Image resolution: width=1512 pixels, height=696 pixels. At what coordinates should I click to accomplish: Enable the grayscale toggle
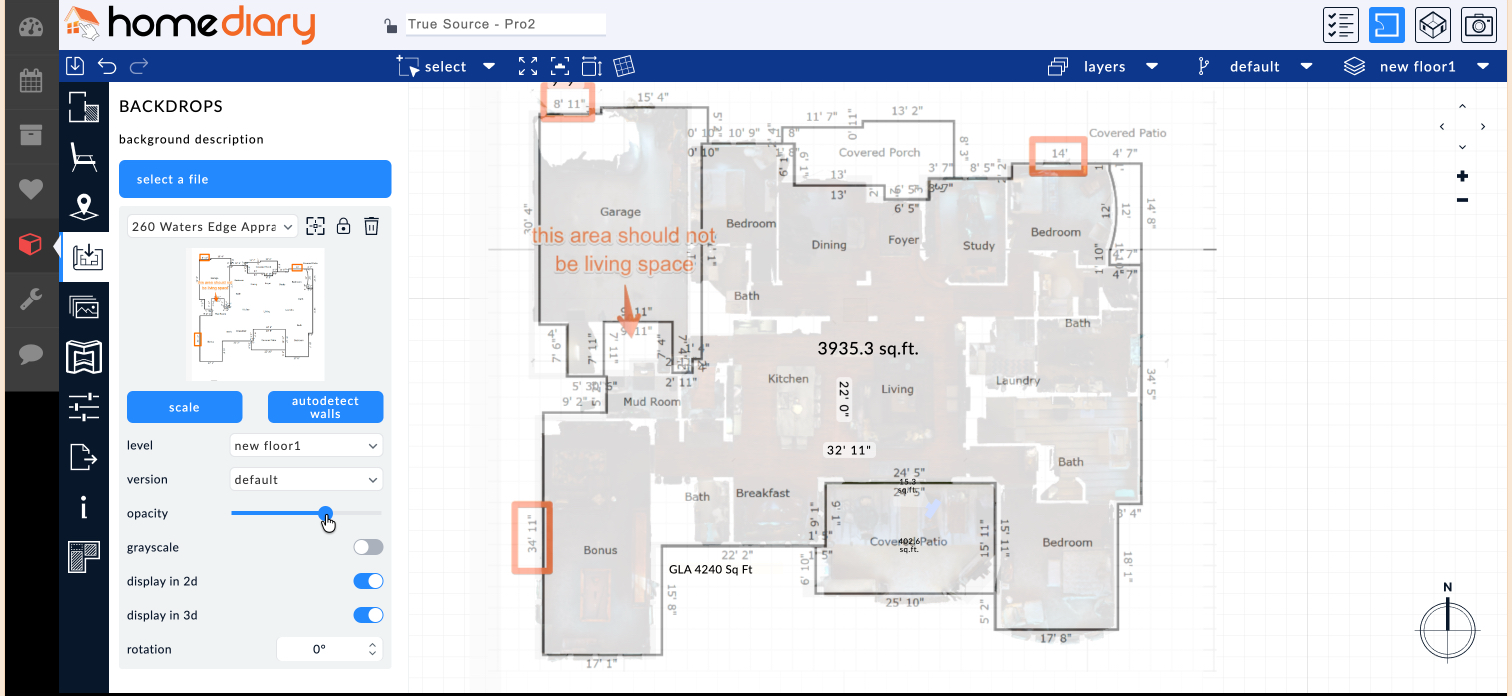point(368,547)
